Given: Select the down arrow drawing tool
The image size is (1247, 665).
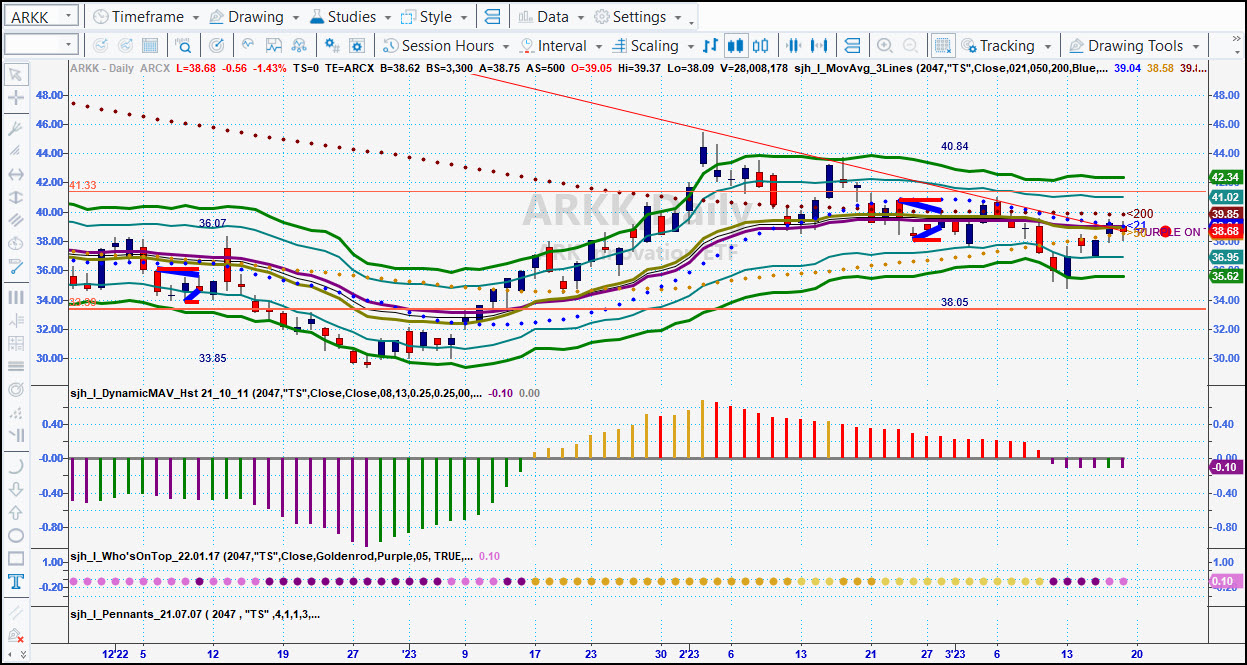Looking at the screenshot, I should (16, 489).
